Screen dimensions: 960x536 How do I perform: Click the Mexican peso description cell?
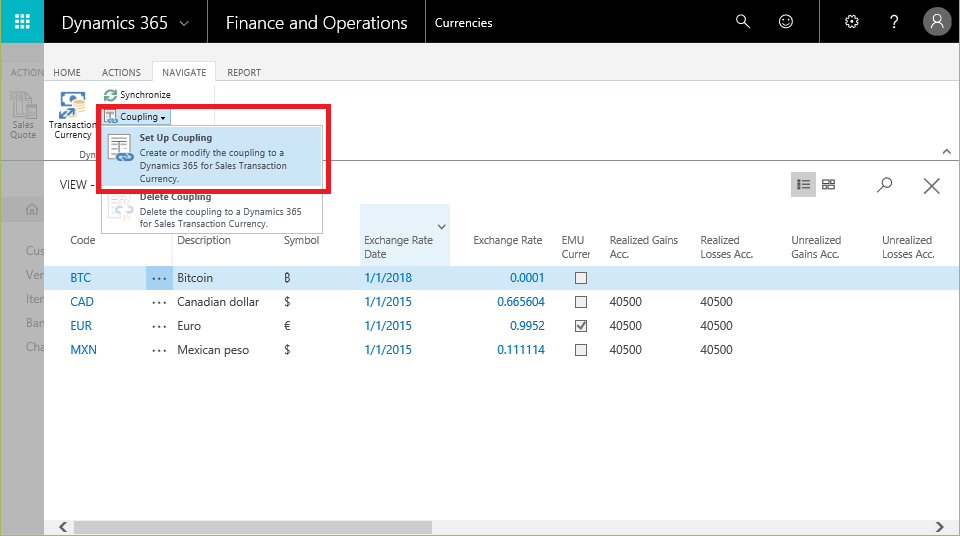(x=213, y=350)
